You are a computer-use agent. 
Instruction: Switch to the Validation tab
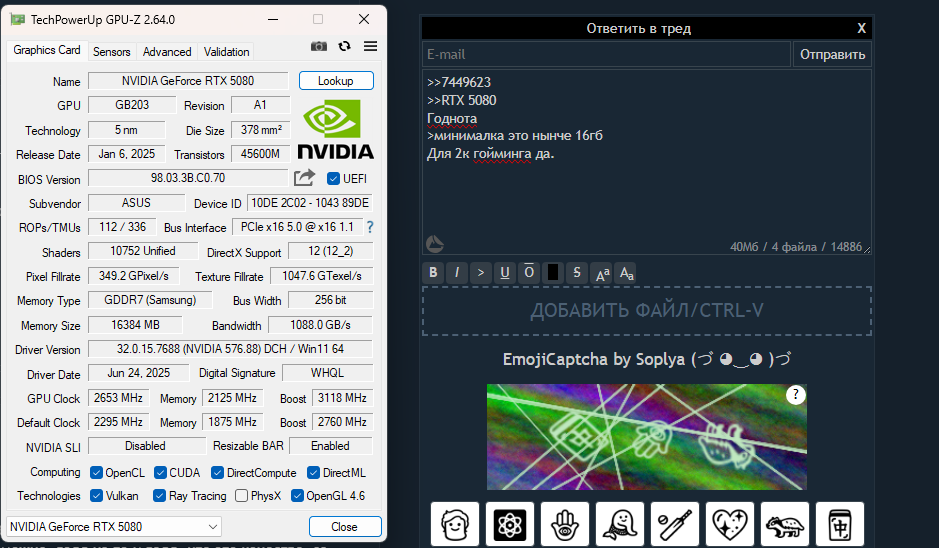point(226,52)
